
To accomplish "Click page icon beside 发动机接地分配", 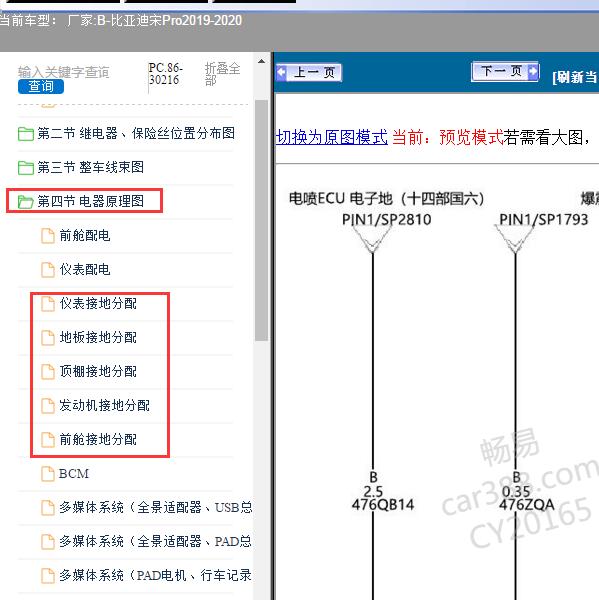I will tap(48, 406).
